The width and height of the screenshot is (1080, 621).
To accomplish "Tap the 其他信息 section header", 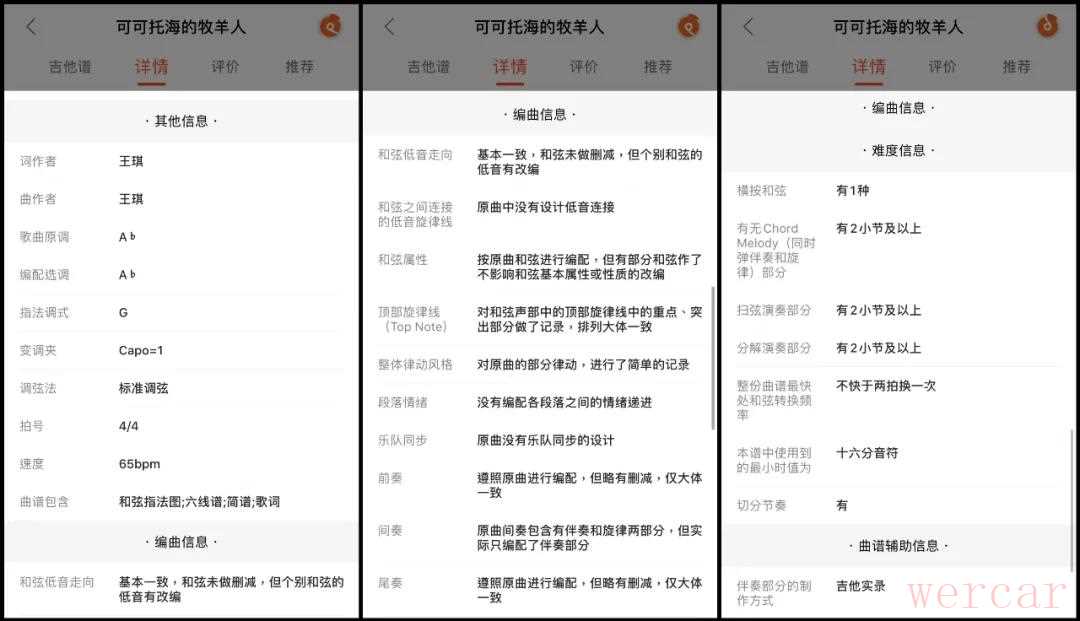I will pyautogui.click(x=181, y=121).
